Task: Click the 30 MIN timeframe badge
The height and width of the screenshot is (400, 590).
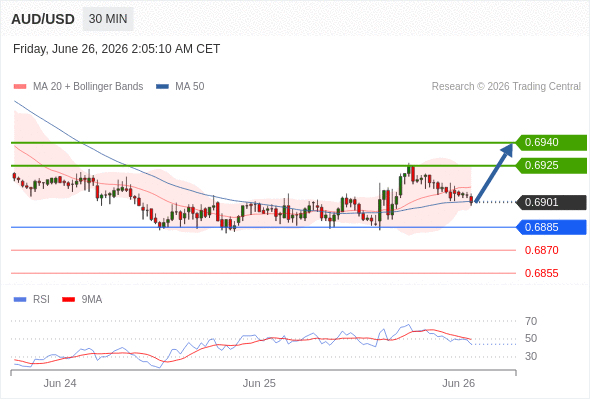Action: click(108, 19)
